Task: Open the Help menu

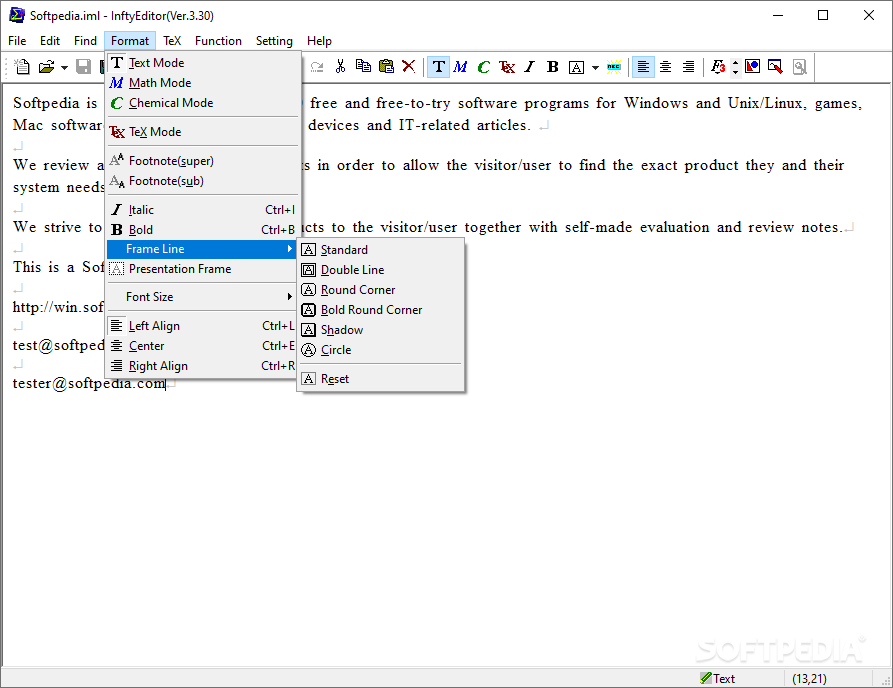Action: point(319,40)
